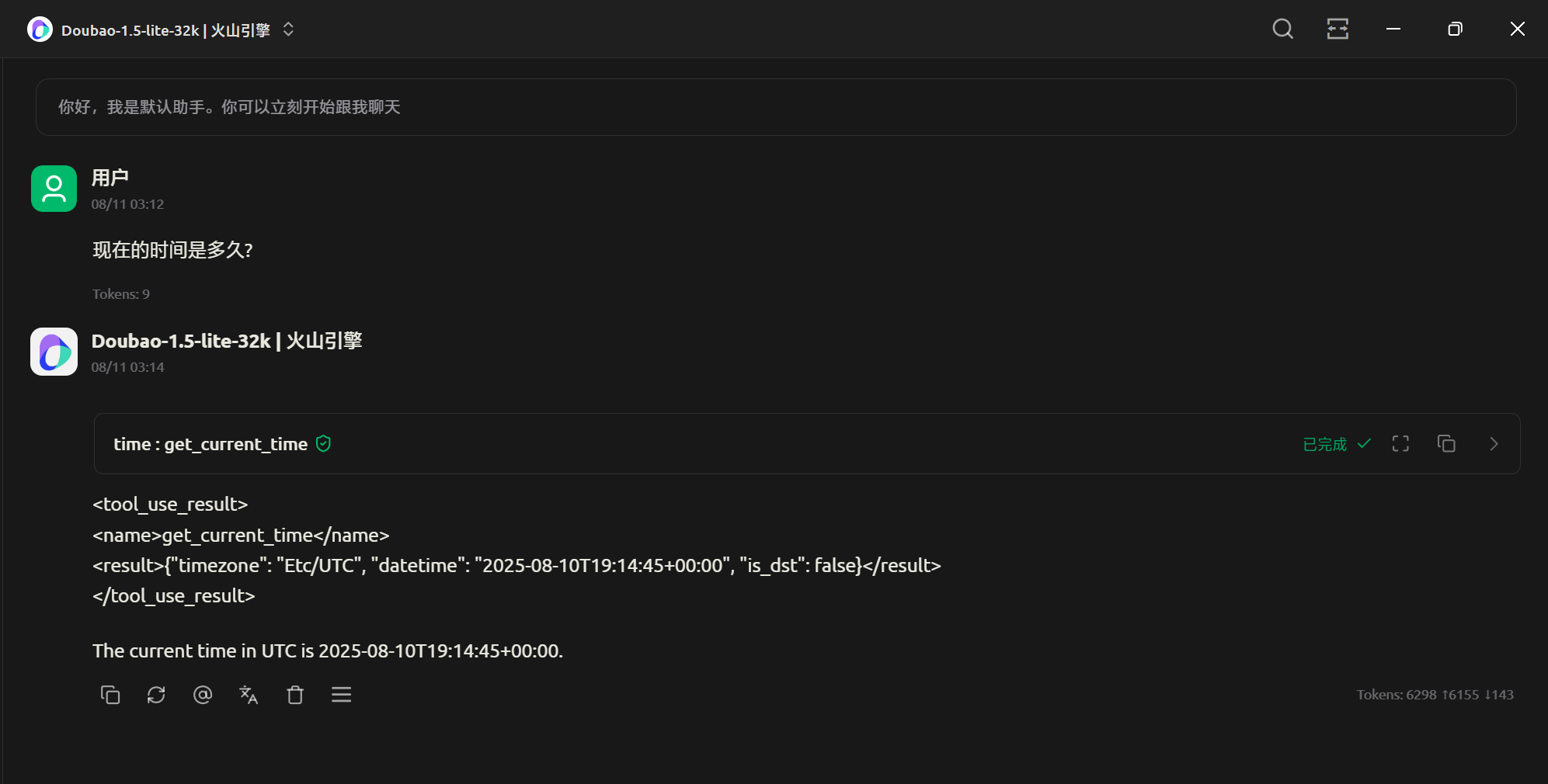Click the default assistant prompt banner
Screen dimensions: 1548x784
pos(775,107)
